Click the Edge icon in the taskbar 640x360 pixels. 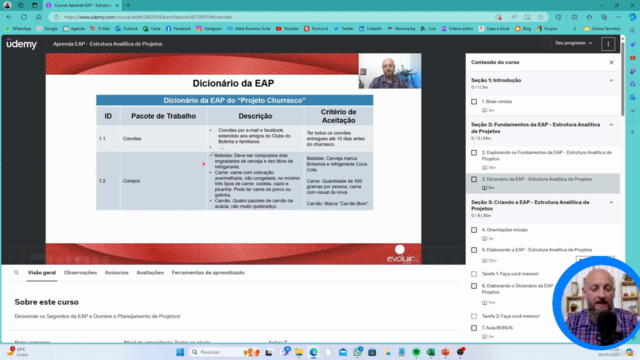click(313, 352)
